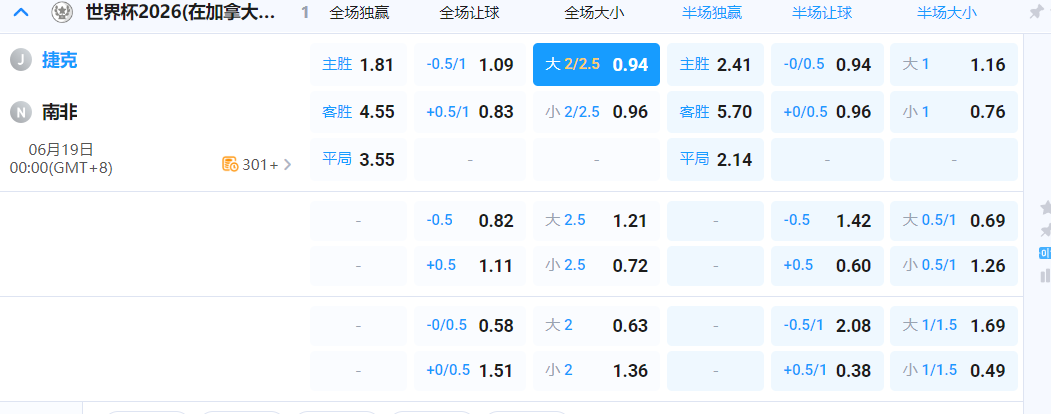Select half-time 小 1 at 0.76
The height and width of the screenshot is (414, 1051).
click(954, 112)
